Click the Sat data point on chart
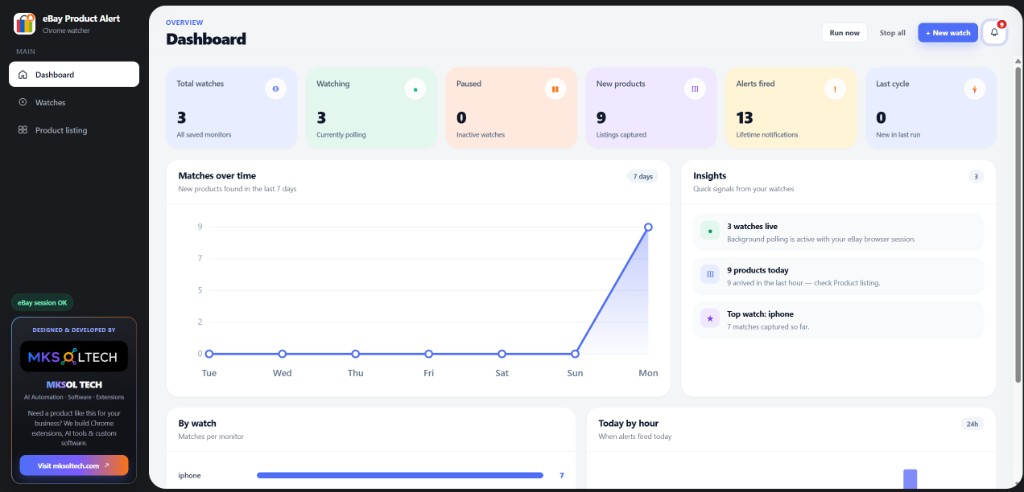Viewport: 1024px width, 492px height. pos(502,353)
